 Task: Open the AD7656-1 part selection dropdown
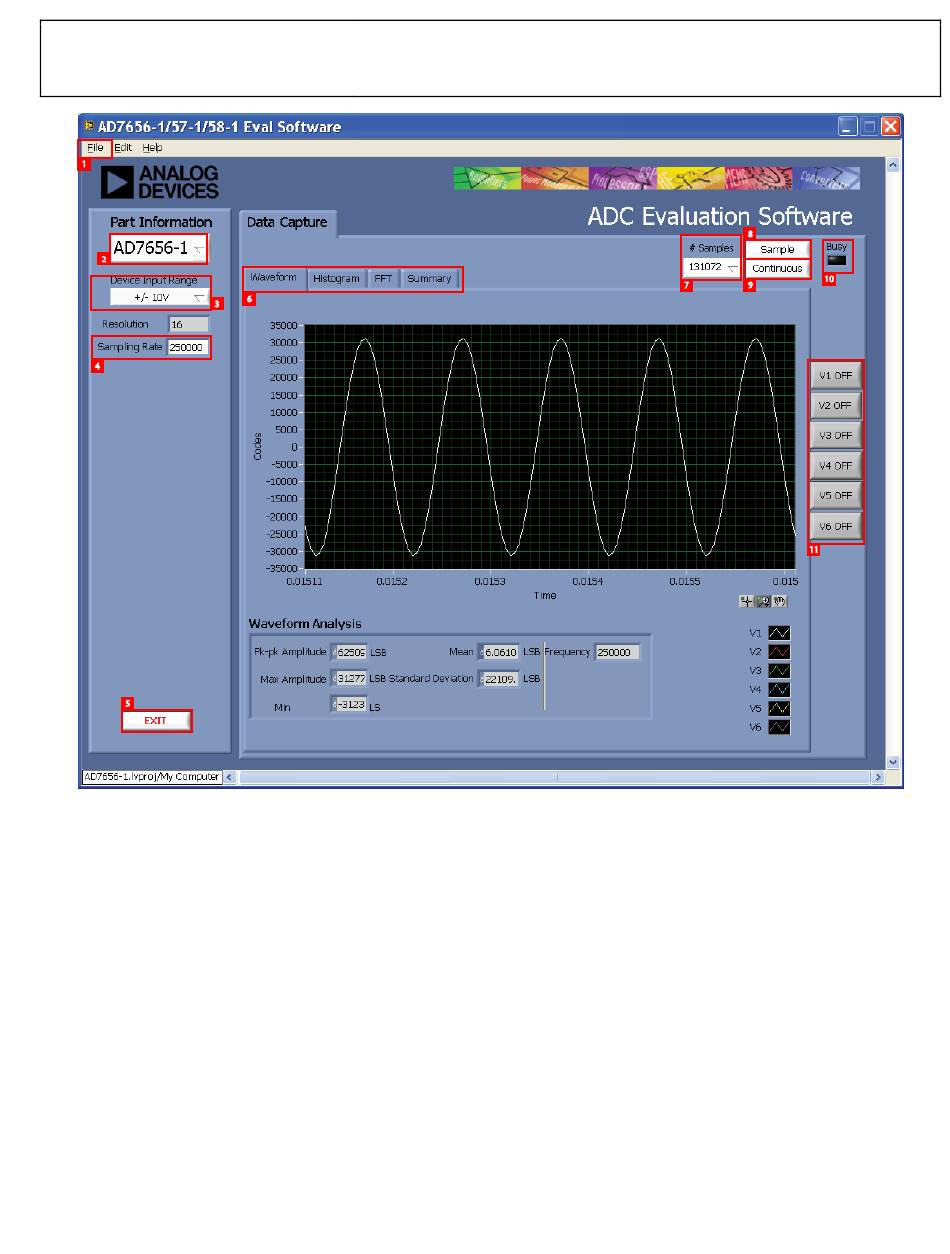point(159,248)
